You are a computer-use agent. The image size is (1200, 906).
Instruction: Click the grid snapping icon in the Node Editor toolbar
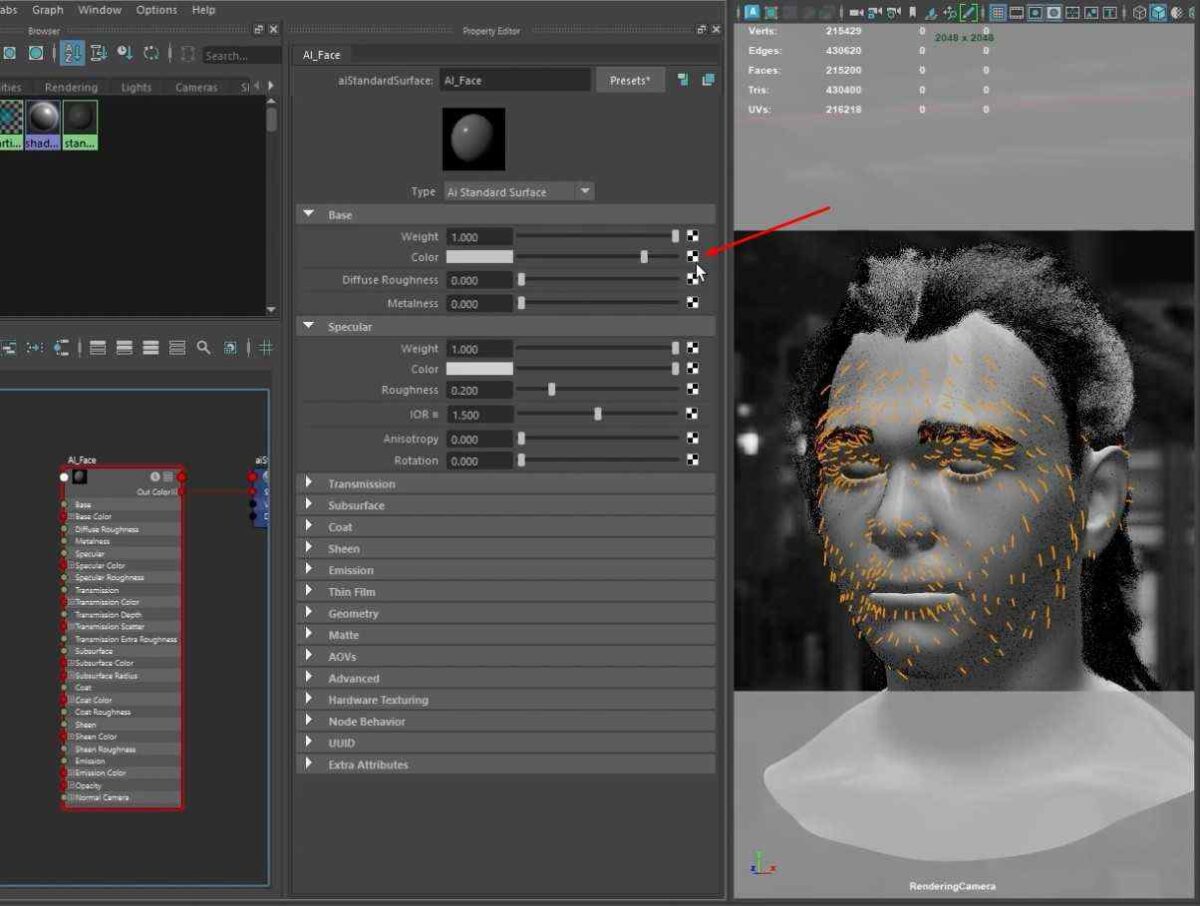264,347
